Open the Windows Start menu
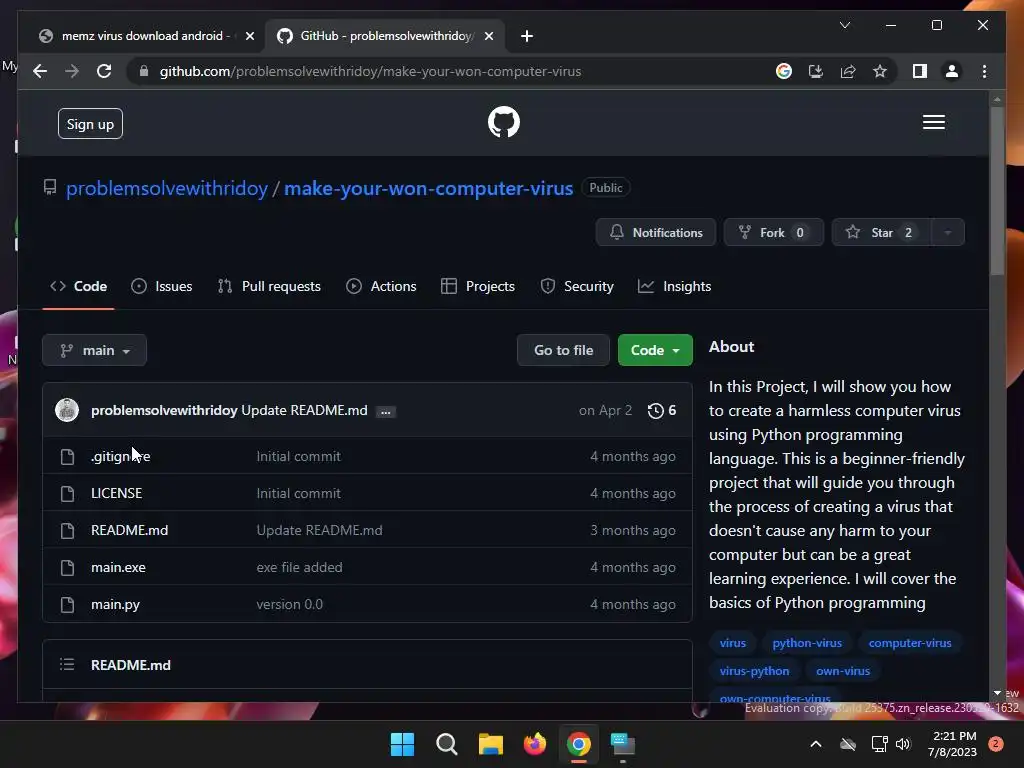 click(402, 744)
